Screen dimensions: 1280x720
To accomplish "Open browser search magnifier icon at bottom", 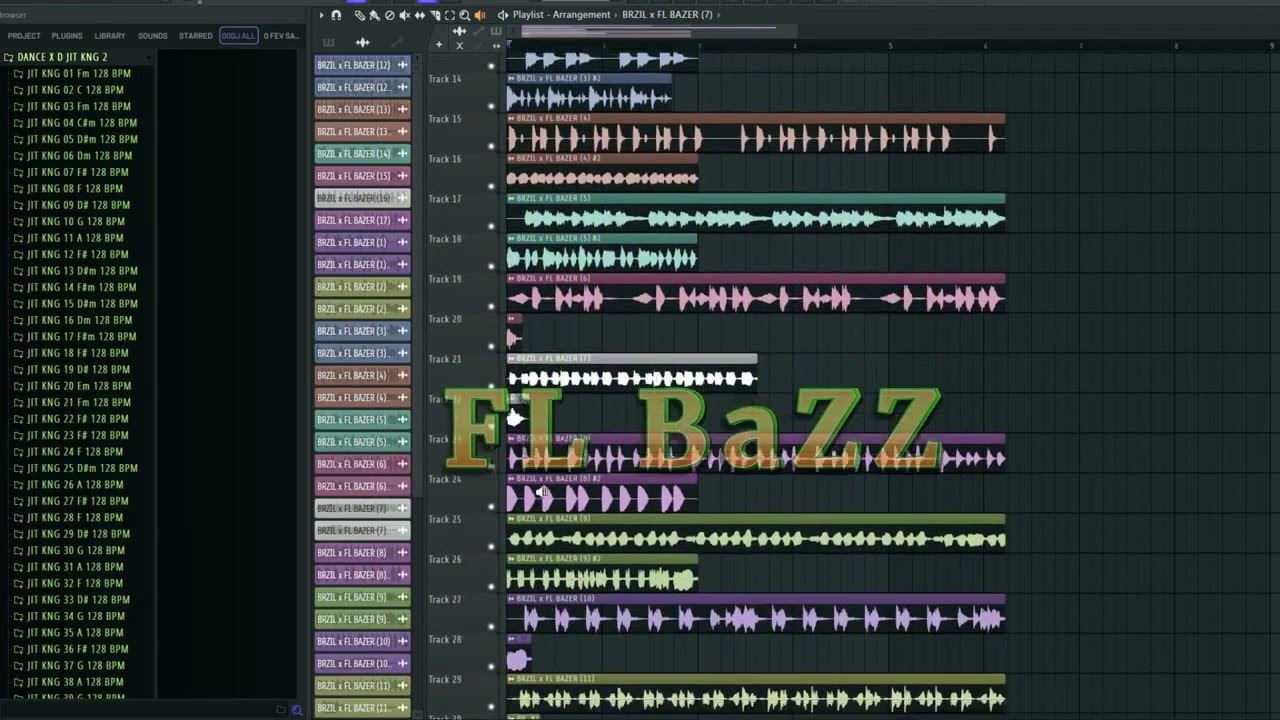I will [x=297, y=710].
